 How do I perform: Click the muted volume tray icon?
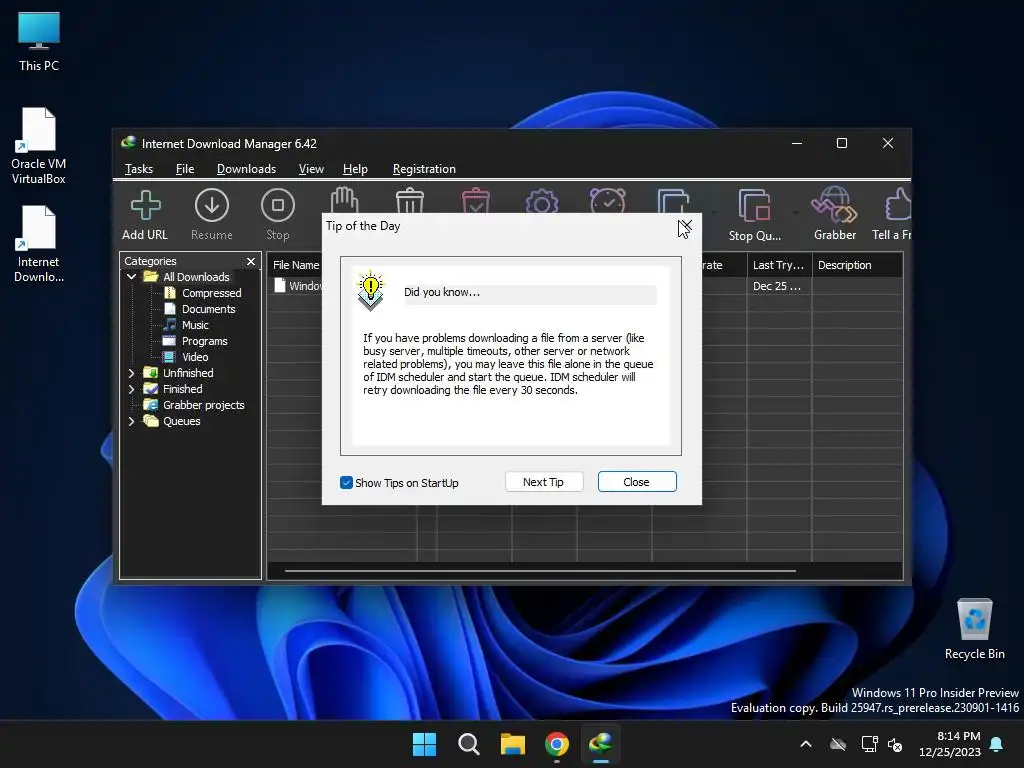click(x=895, y=744)
